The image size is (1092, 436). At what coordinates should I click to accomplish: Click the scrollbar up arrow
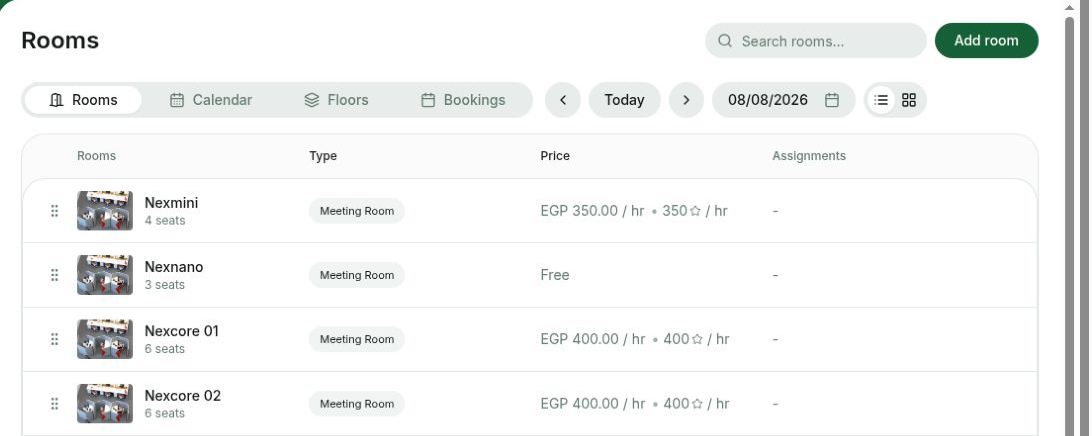1070,7
